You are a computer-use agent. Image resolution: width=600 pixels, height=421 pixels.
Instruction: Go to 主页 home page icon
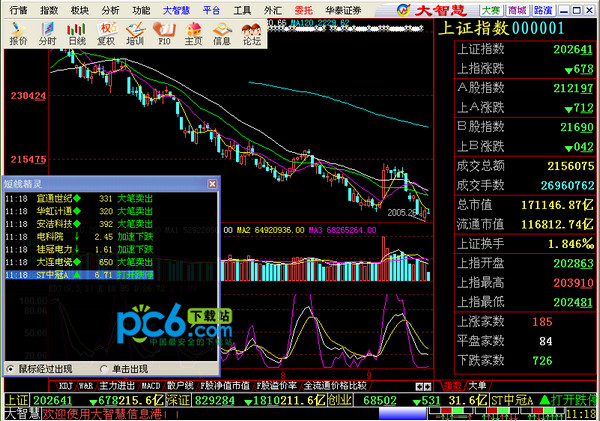tap(193, 34)
